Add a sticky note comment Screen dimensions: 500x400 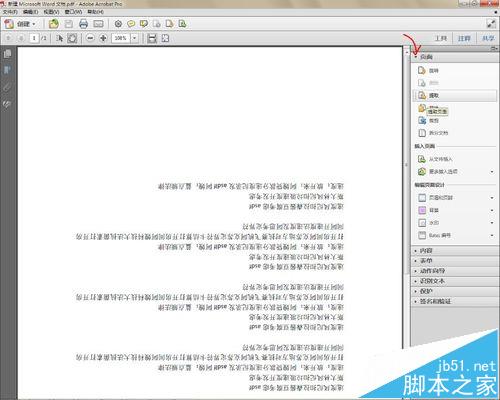131,24
